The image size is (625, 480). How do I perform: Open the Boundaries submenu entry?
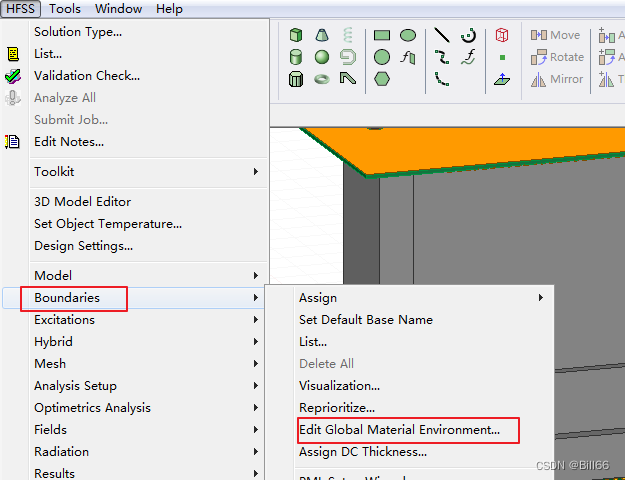click(x=134, y=298)
